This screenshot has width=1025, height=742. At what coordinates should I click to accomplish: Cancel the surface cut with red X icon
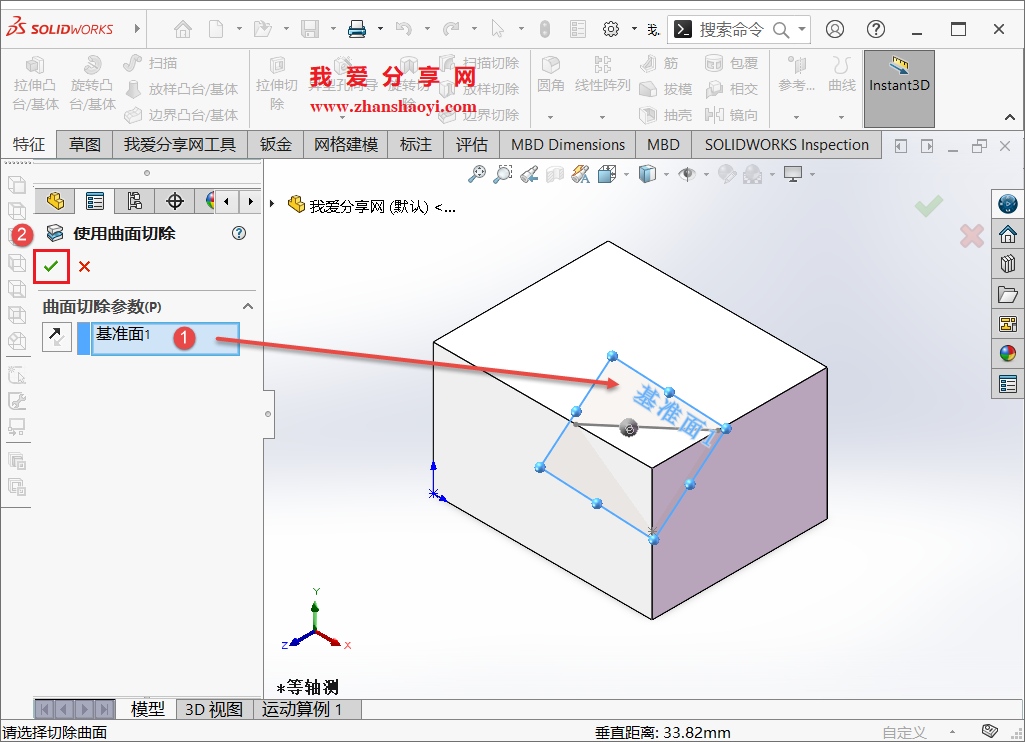click(85, 264)
